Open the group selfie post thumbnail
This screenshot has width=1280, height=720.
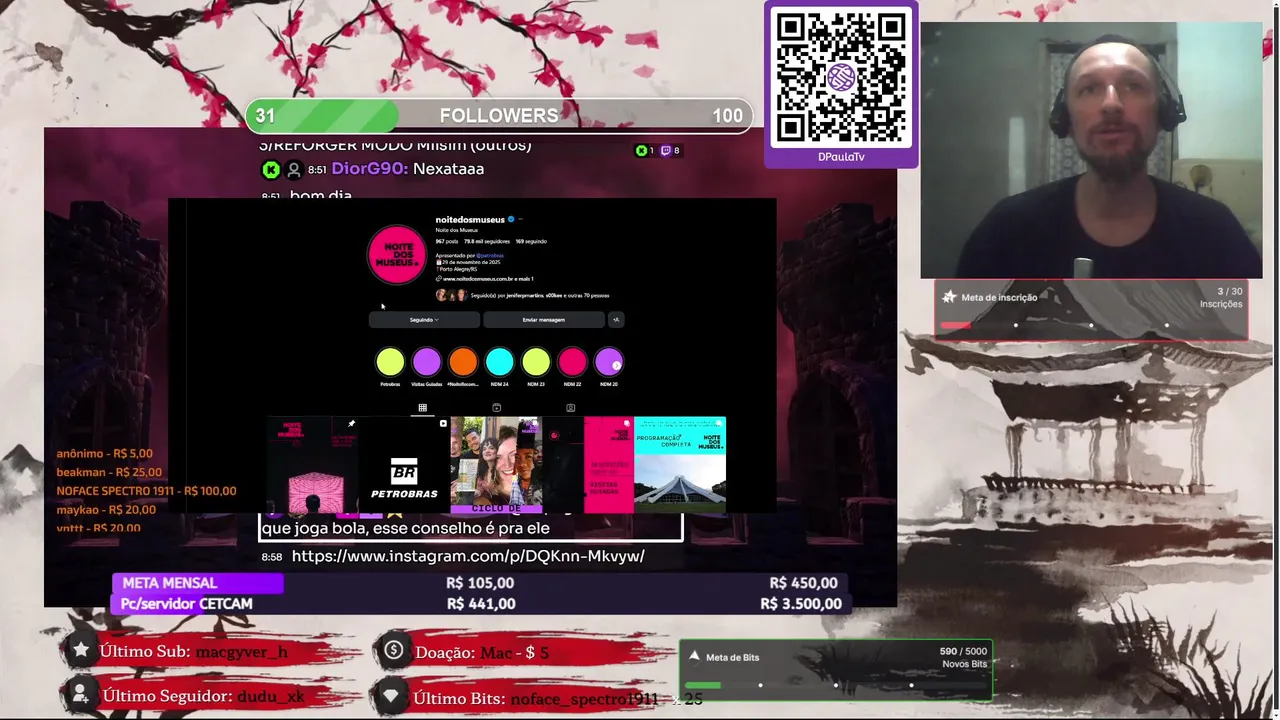(x=496, y=465)
